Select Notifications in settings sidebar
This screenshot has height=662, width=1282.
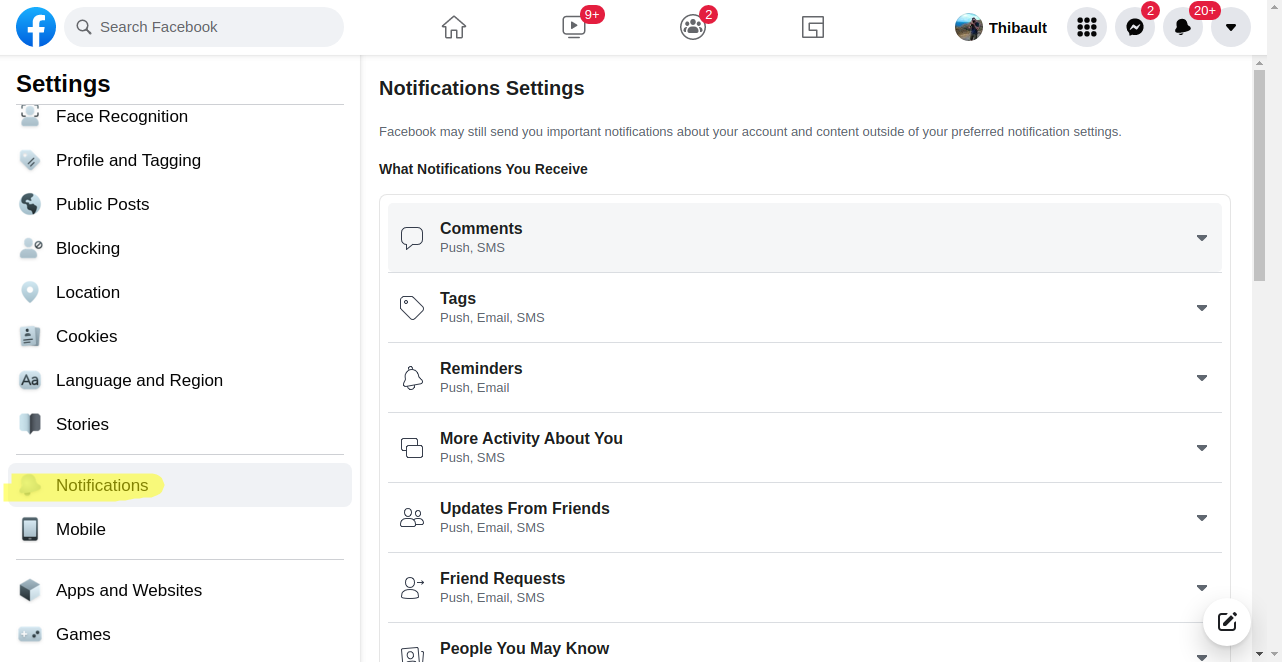180,485
